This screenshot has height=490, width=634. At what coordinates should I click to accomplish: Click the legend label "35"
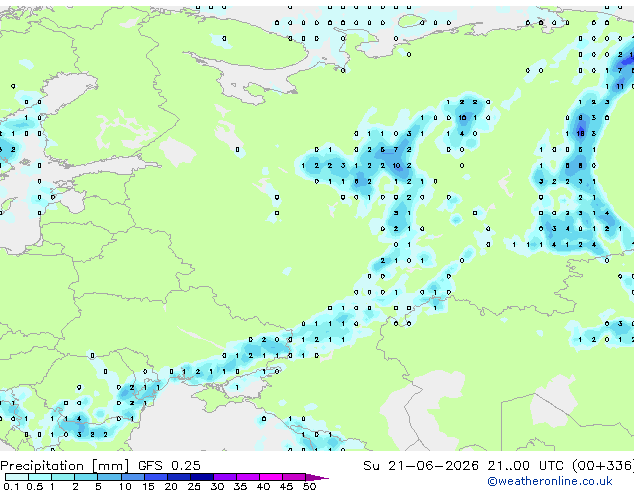(x=240, y=486)
